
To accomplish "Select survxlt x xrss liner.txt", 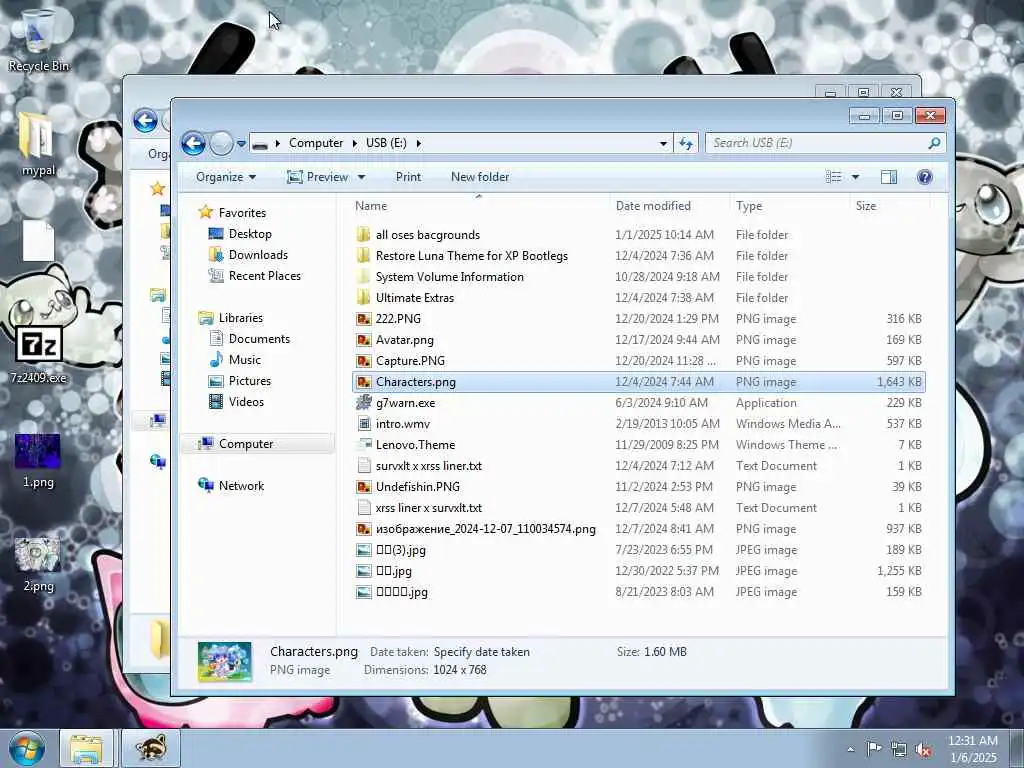I will coord(428,466).
